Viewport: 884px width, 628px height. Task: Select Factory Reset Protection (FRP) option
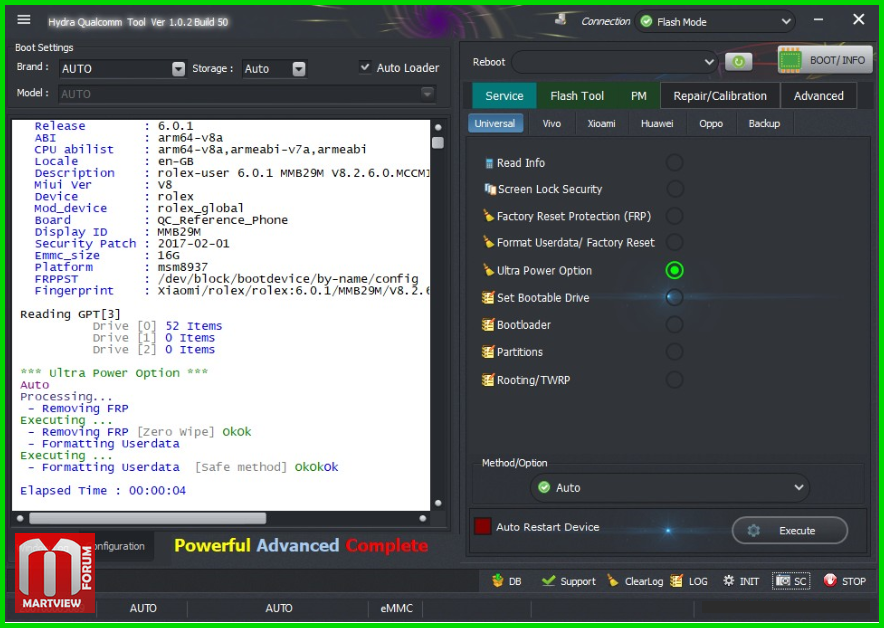point(675,216)
